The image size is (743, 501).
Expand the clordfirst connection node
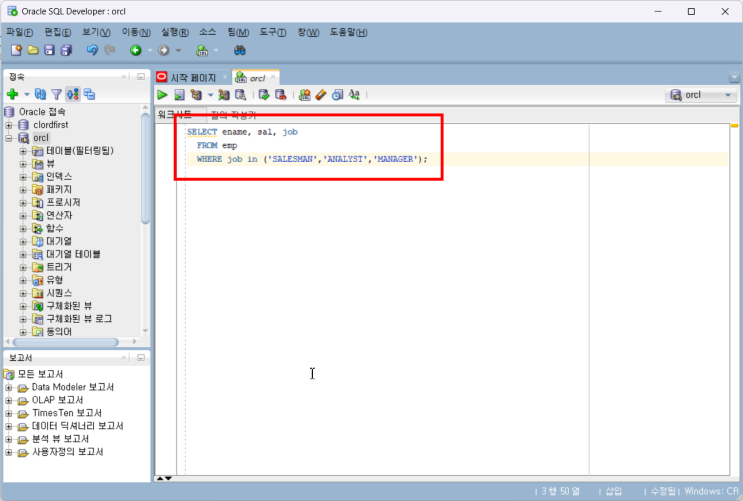click(x=9, y=125)
